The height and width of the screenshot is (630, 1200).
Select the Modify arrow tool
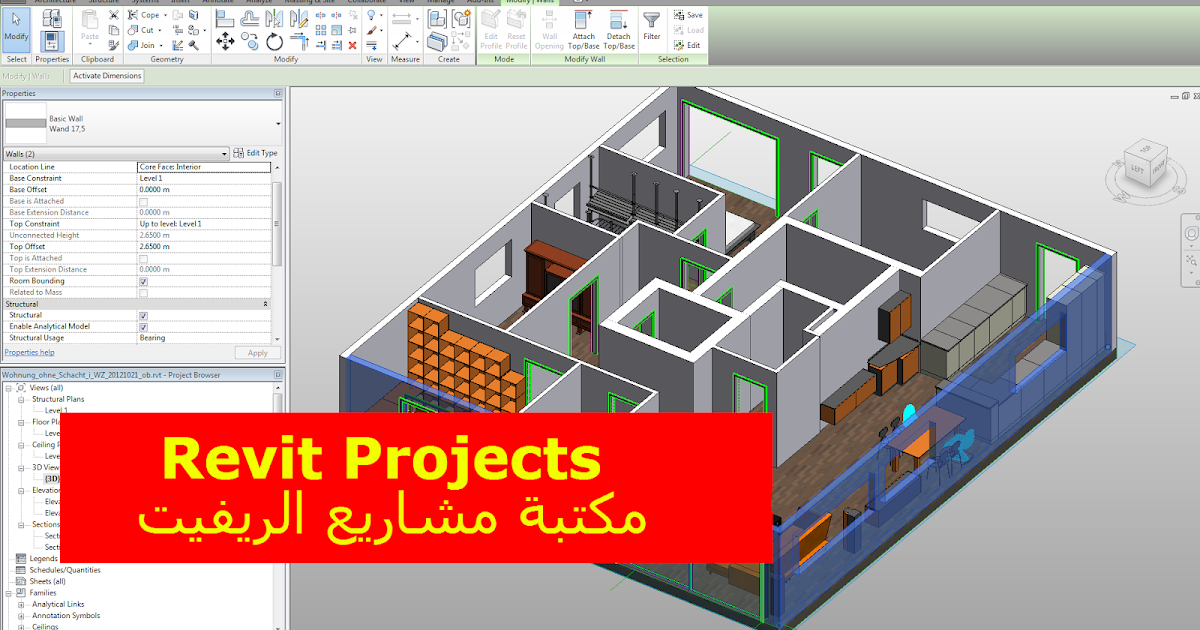click(16, 29)
